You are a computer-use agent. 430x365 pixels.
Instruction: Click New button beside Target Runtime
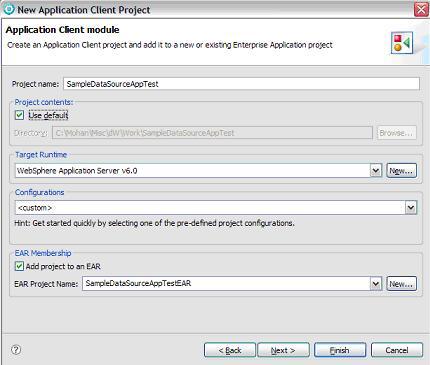(x=401, y=171)
